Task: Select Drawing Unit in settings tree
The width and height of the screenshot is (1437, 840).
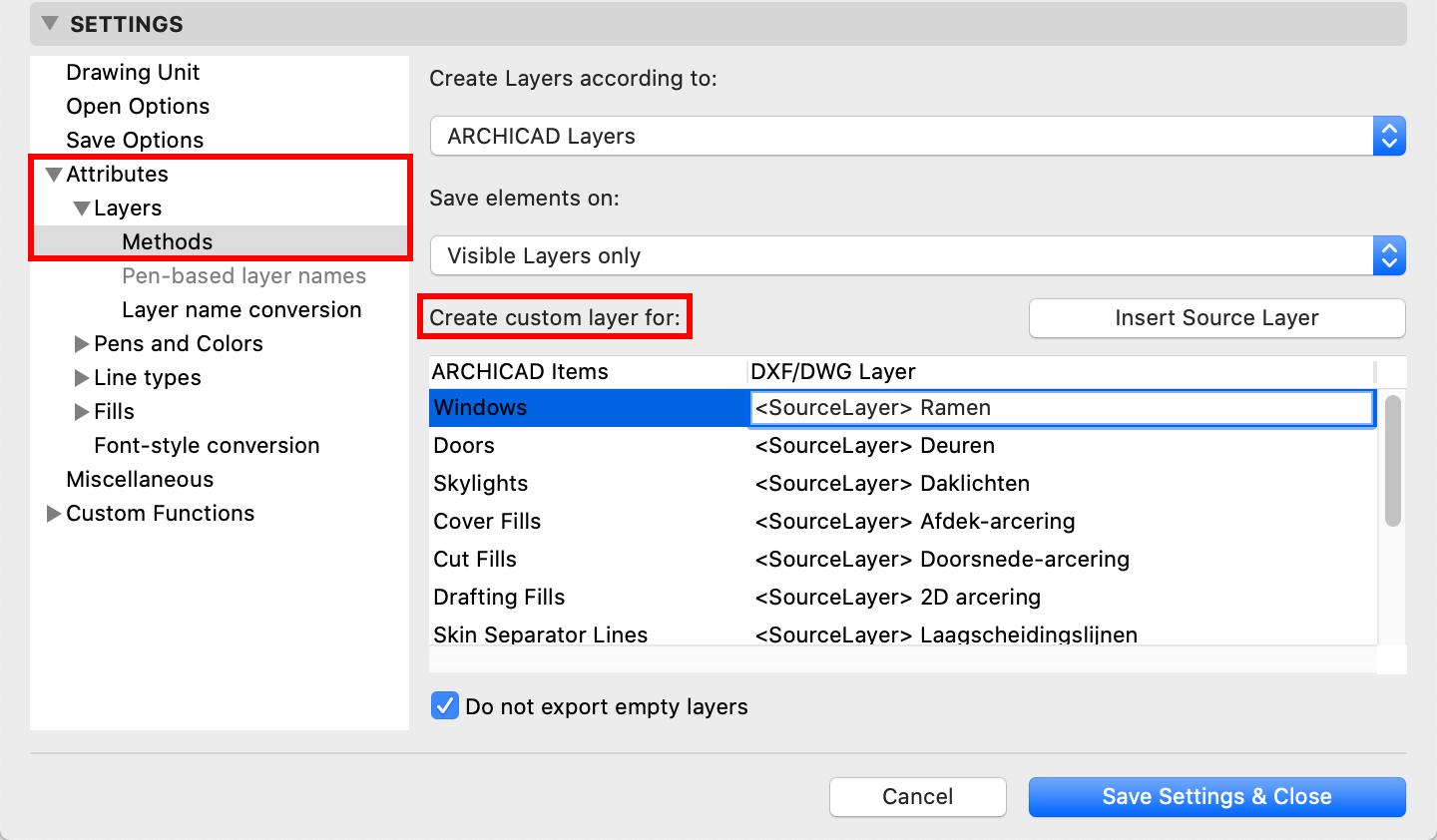Action: pos(133,72)
